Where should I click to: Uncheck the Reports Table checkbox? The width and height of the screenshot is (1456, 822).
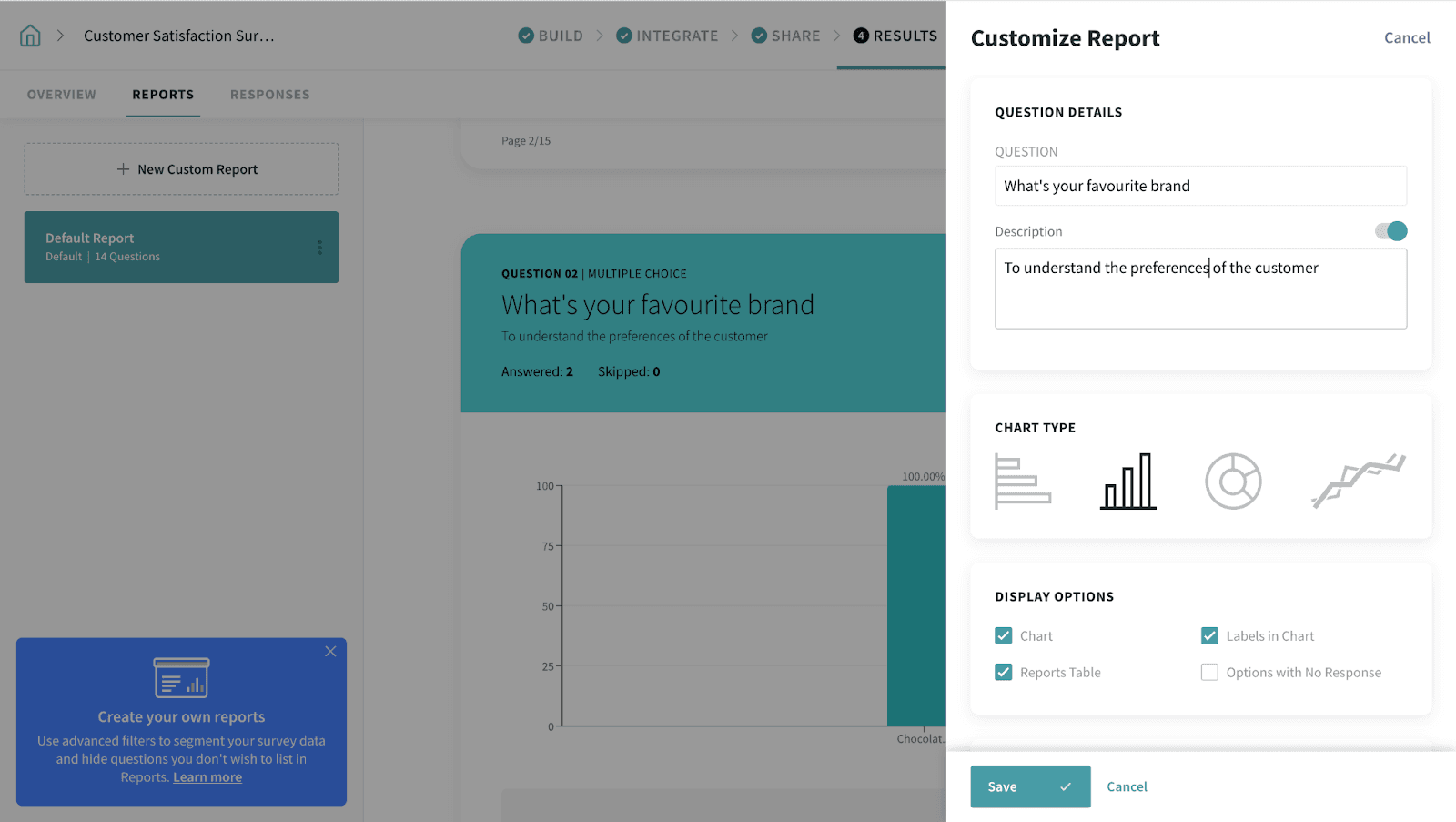click(x=1004, y=673)
